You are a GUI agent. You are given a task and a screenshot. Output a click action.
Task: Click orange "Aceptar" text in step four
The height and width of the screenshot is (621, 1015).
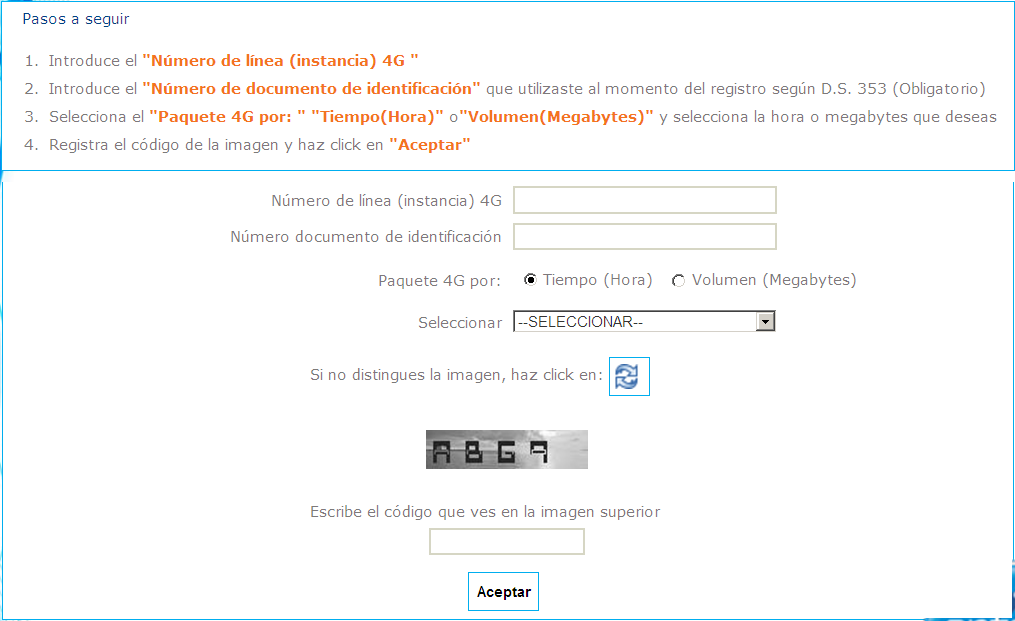[430, 144]
